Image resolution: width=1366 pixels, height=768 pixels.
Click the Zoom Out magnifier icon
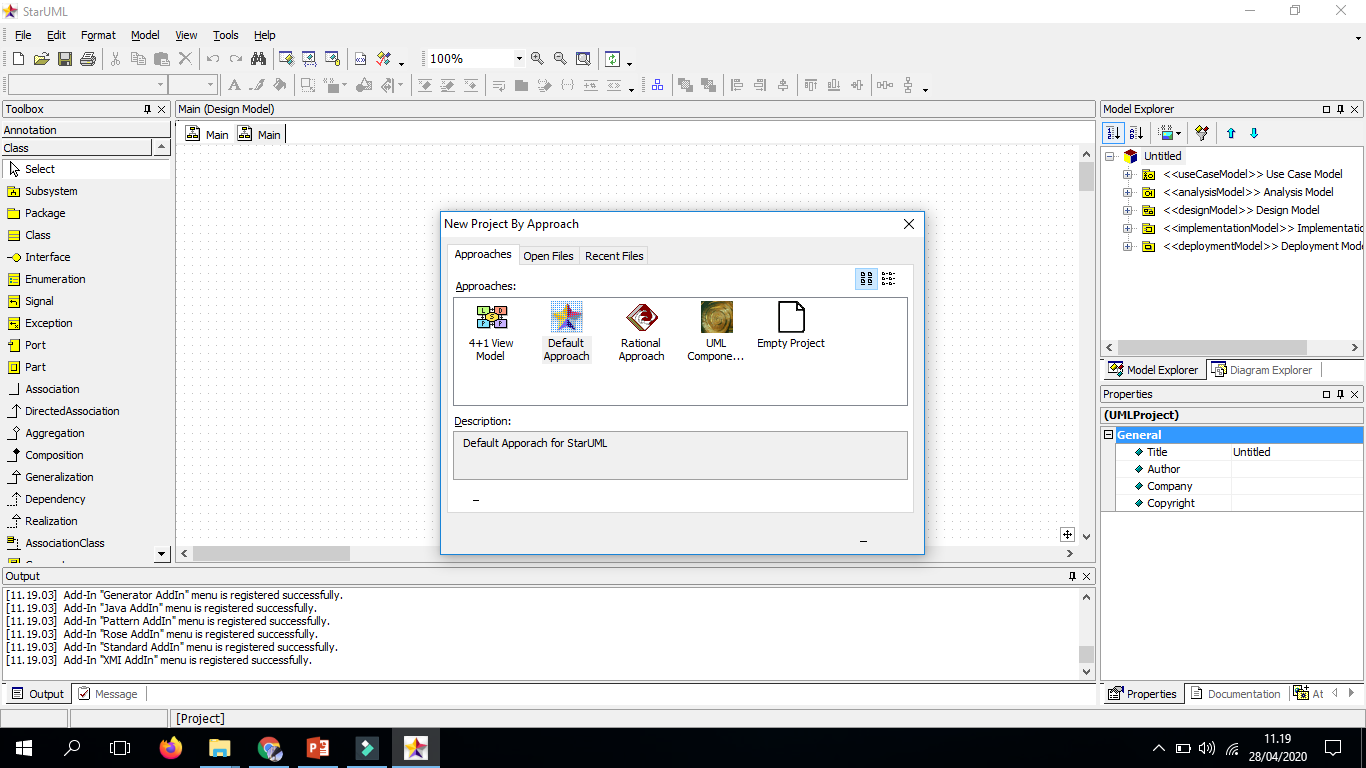[560, 59]
